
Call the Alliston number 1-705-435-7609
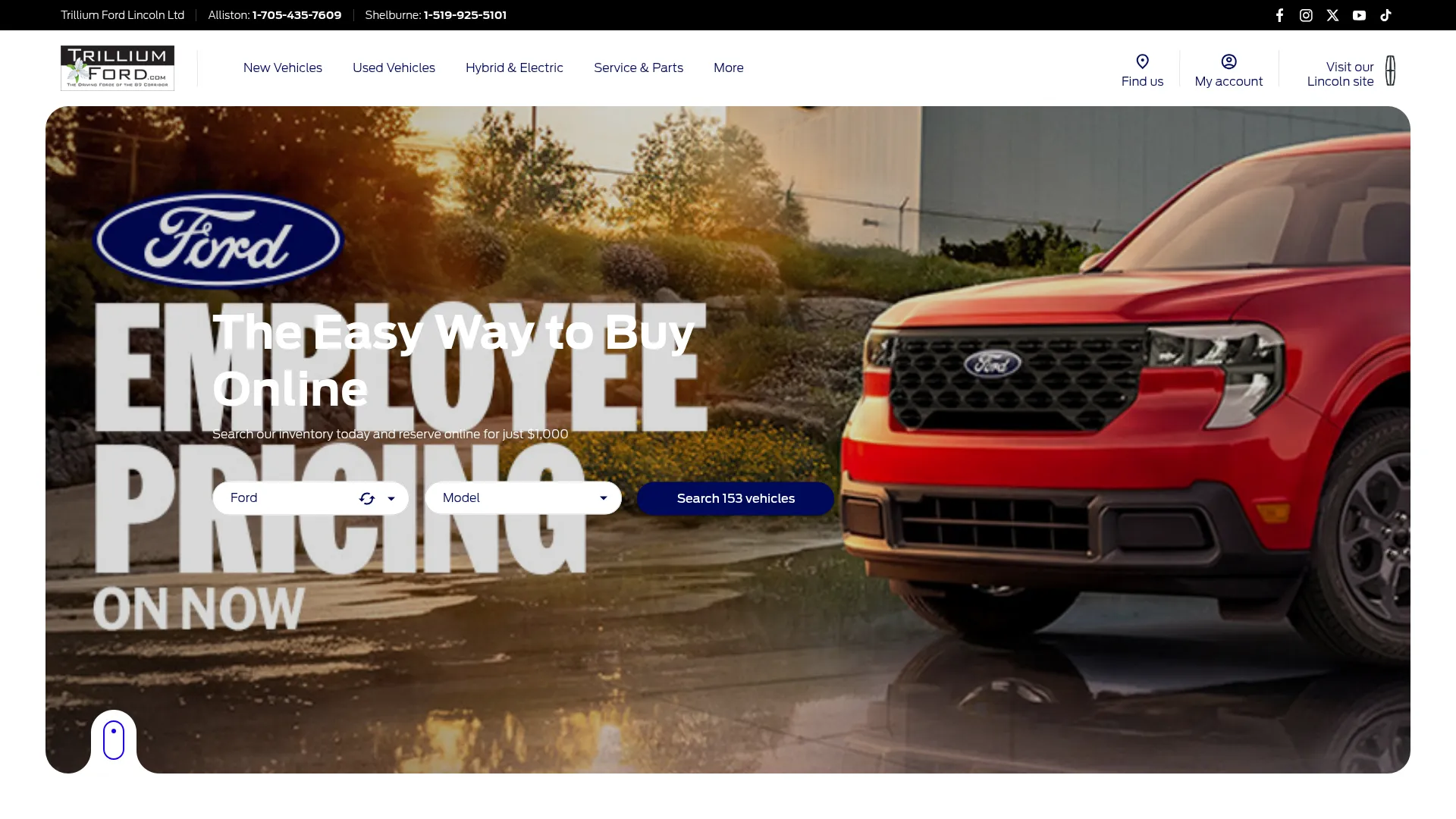click(297, 15)
